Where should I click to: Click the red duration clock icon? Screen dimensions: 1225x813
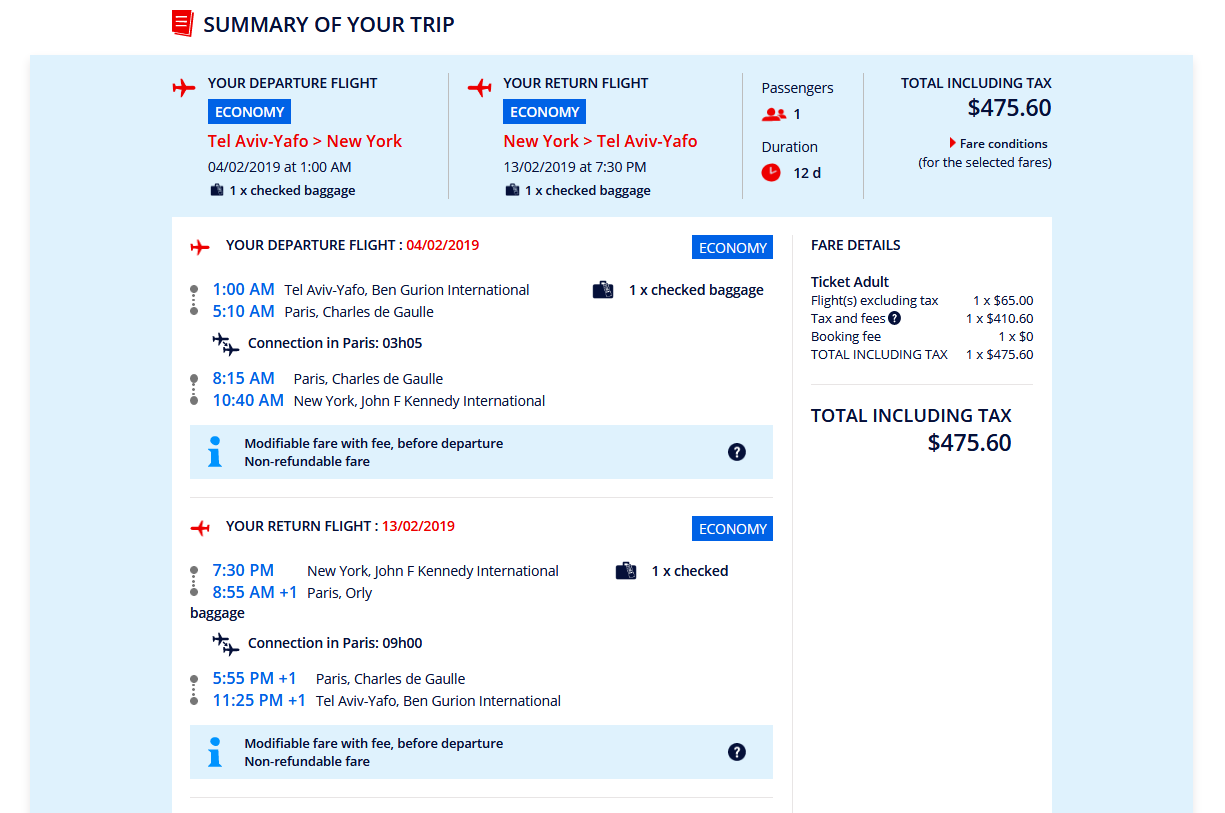pos(771,173)
